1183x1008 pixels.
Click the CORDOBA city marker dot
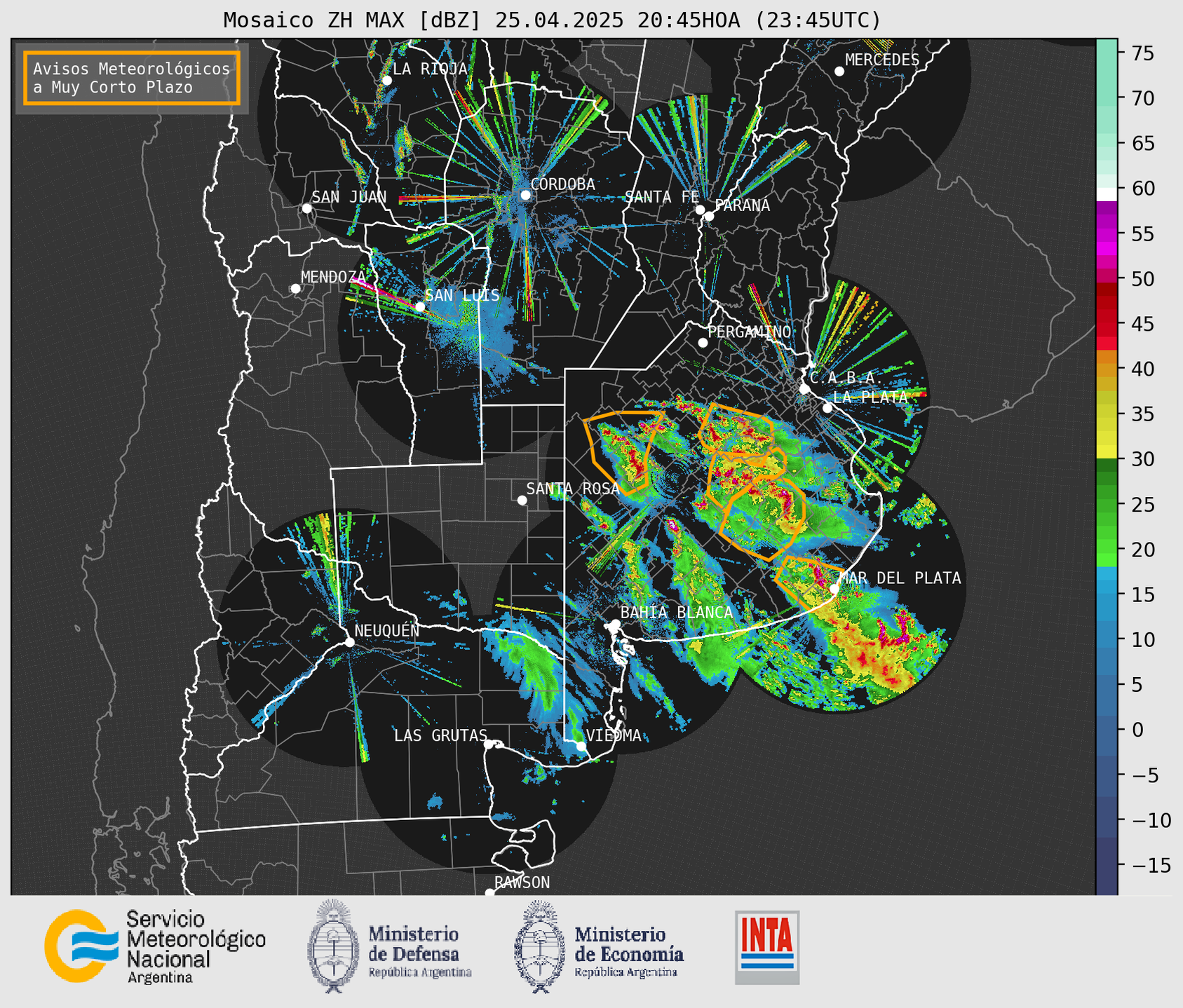(525, 195)
